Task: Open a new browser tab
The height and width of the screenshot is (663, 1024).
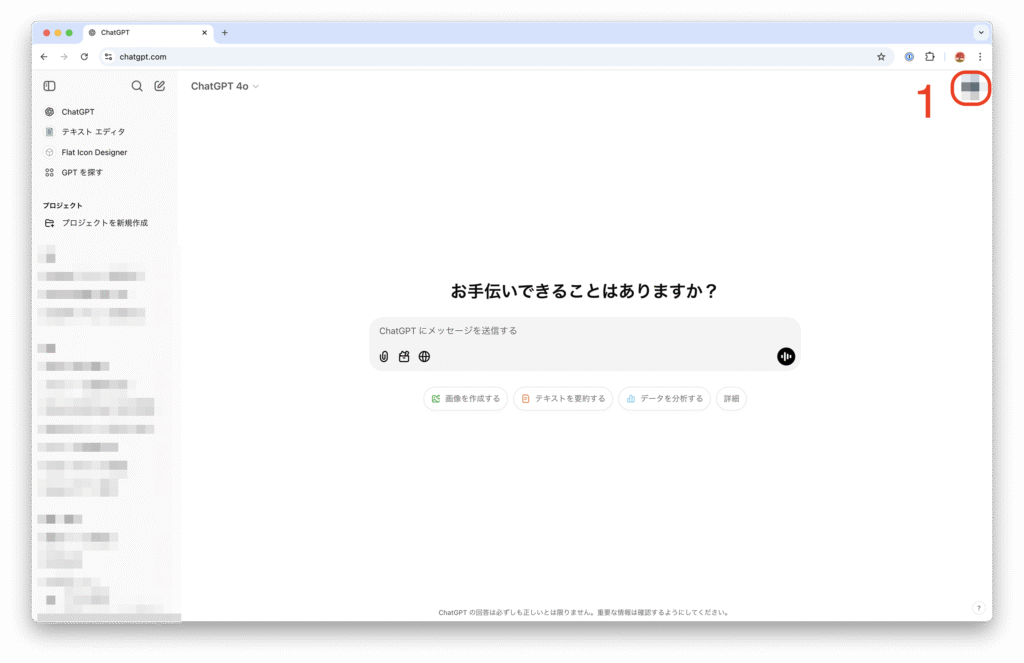Action: pyautogui.click(x=225, y=33)
